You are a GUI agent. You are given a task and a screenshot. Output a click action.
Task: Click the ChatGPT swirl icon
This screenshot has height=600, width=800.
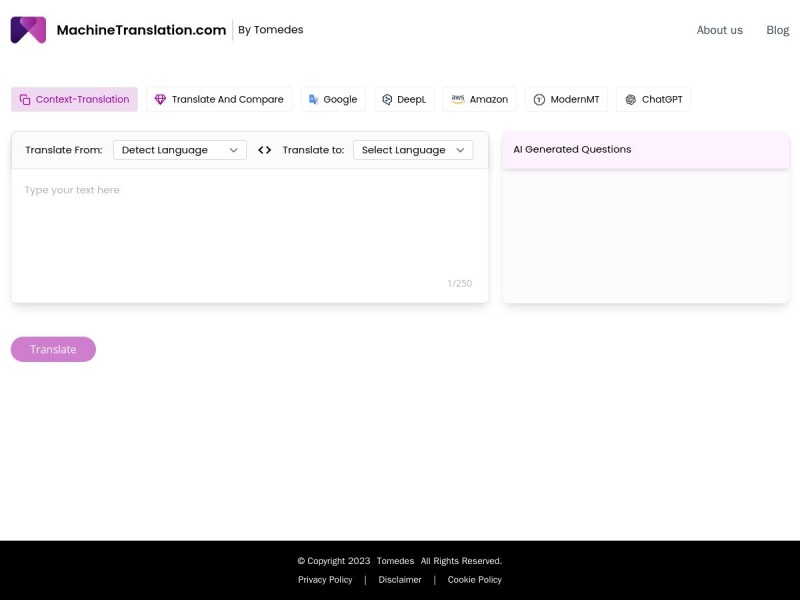(x=631, y=99)
